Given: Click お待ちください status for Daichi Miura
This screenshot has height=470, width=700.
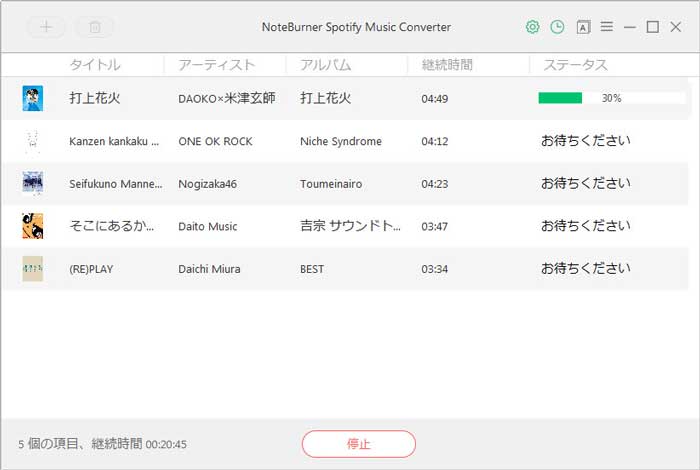Looking at the screenshot, I should pyautogui.click(x=586, y=268).
